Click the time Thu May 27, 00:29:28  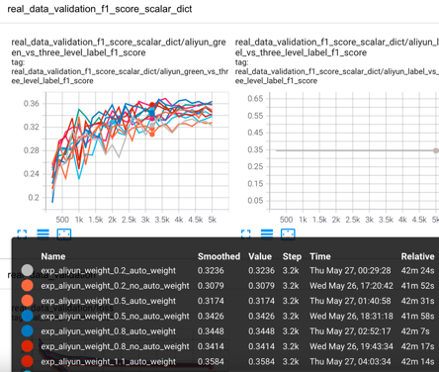pos(350,270)
